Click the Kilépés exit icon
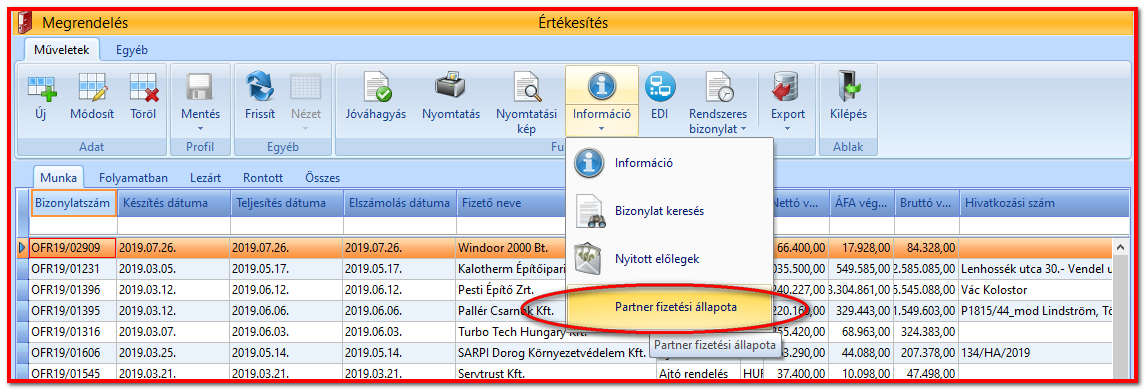The width and height of the screenshot is (1145, 390). click(848, 87)
